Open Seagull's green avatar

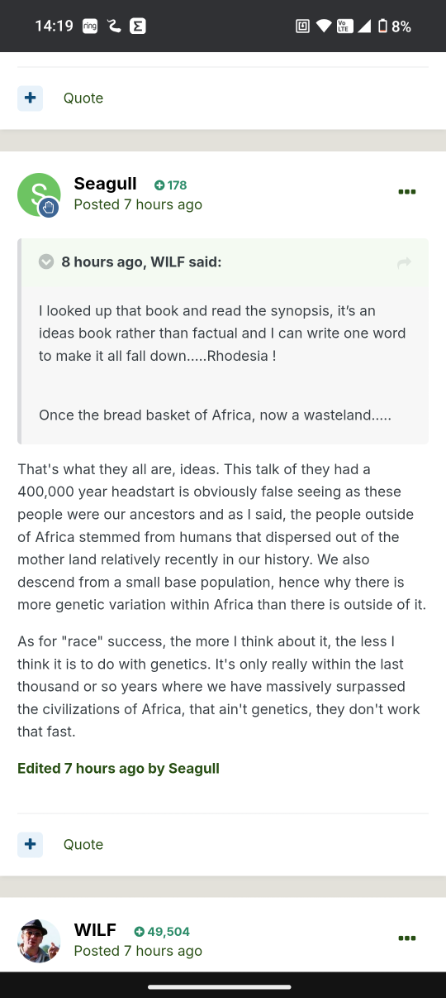(x=39, y=194)
